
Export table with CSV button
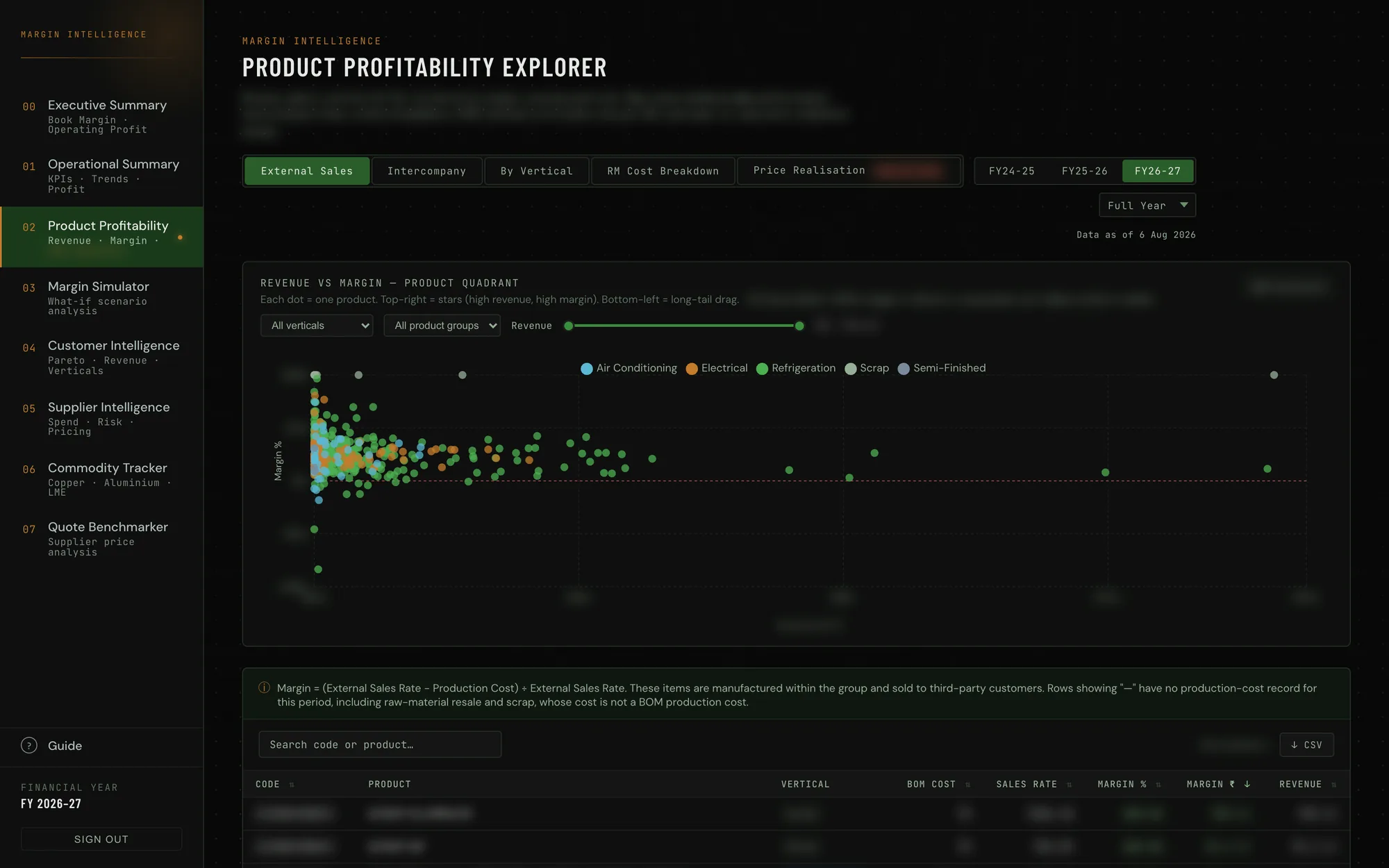[x=1306, y=744]
